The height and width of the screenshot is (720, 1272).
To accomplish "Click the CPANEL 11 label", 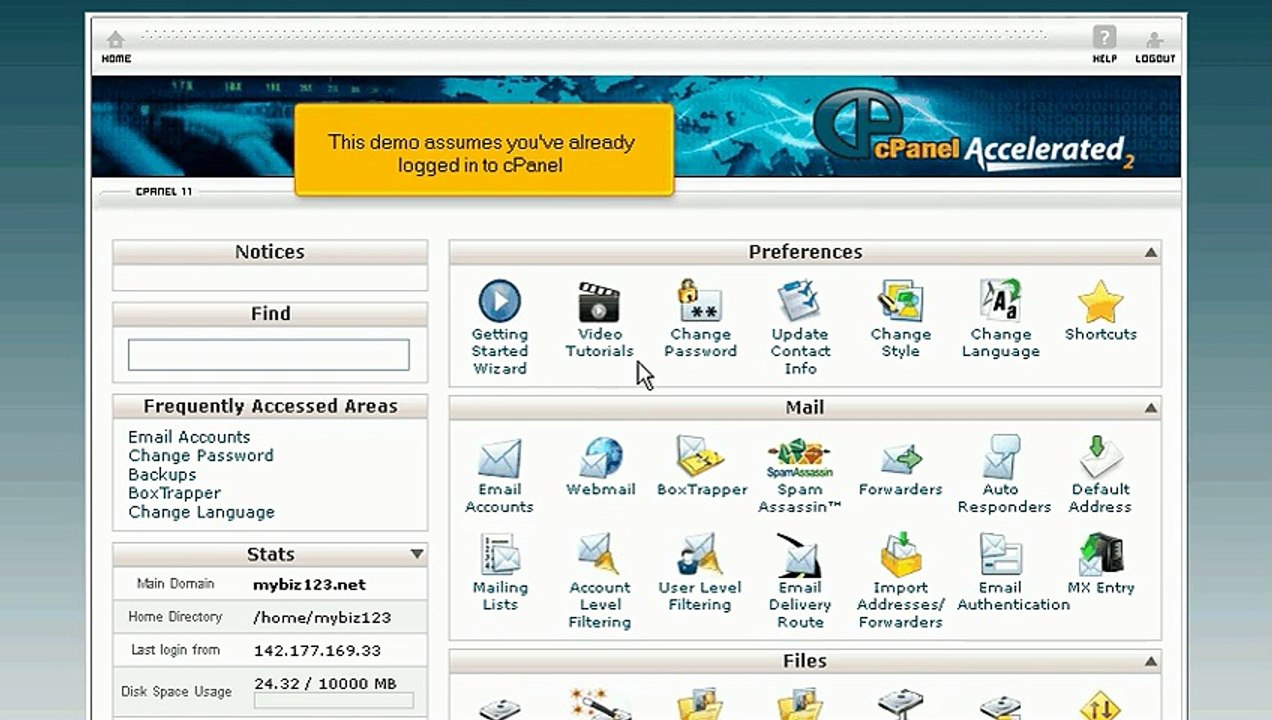I will tap(164, 191).
